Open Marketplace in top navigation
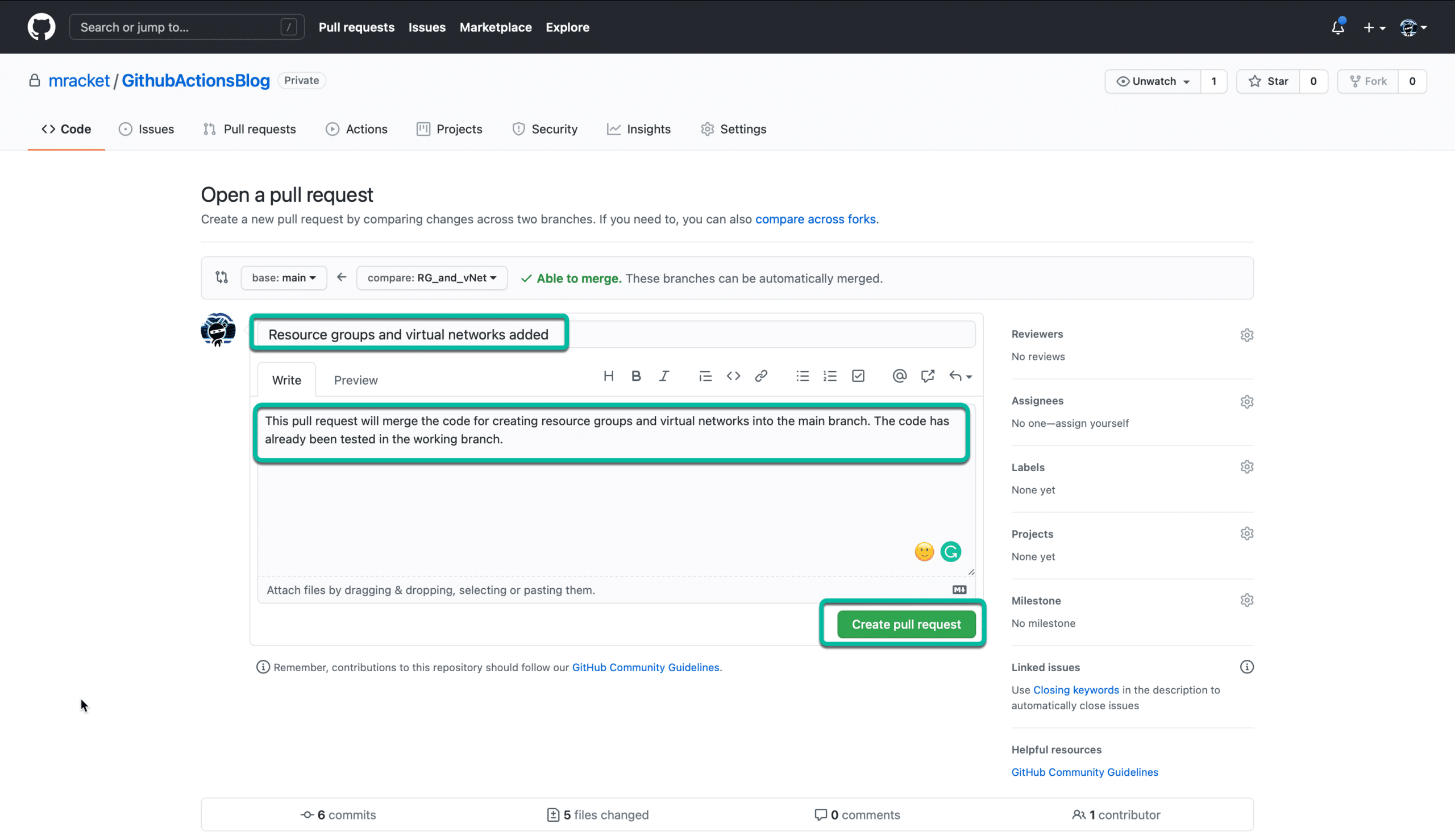The height and width of the screenshot is (840, 1455). point(496,27)
